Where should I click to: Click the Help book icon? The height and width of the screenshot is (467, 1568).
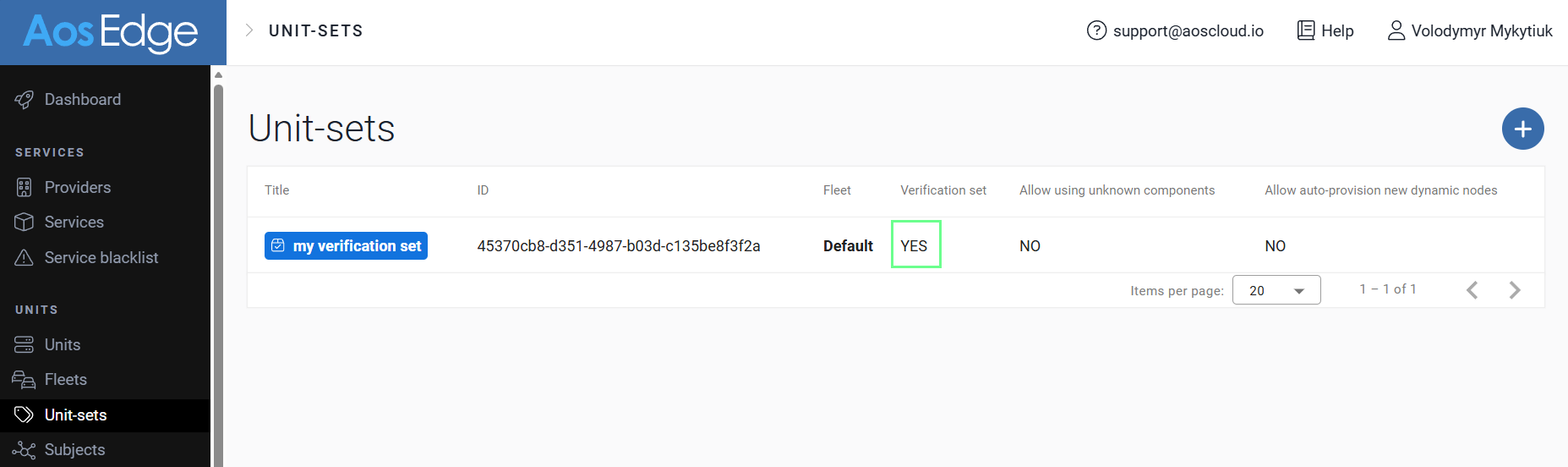tap(1306, 30)
